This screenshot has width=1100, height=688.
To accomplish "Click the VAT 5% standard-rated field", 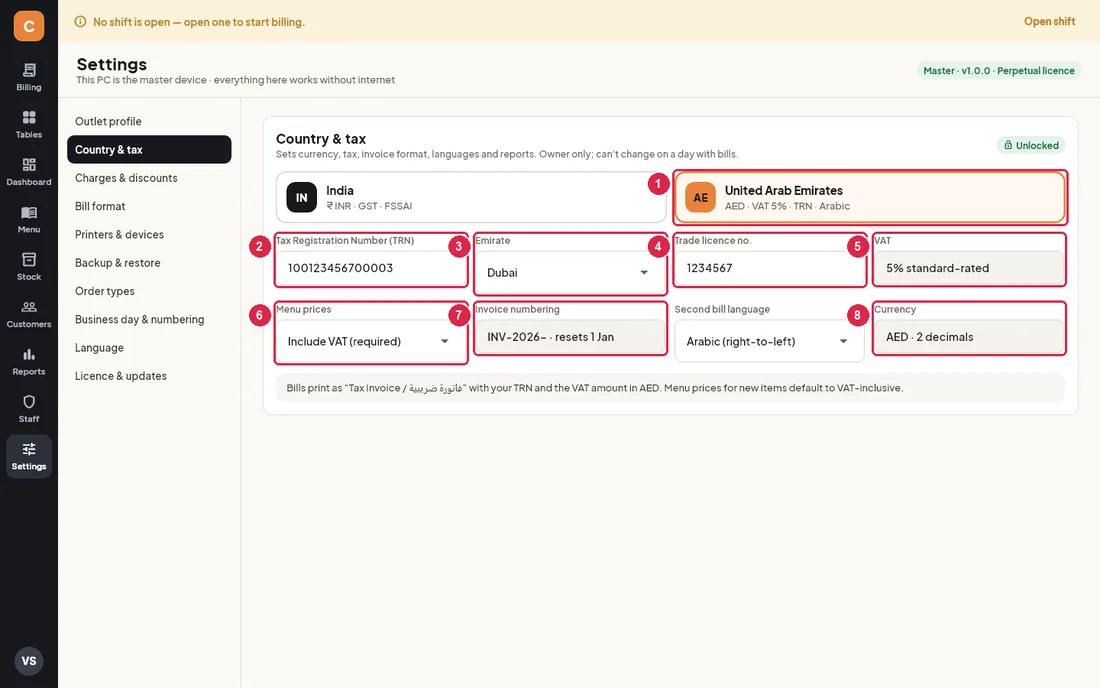I will (969, 268).
